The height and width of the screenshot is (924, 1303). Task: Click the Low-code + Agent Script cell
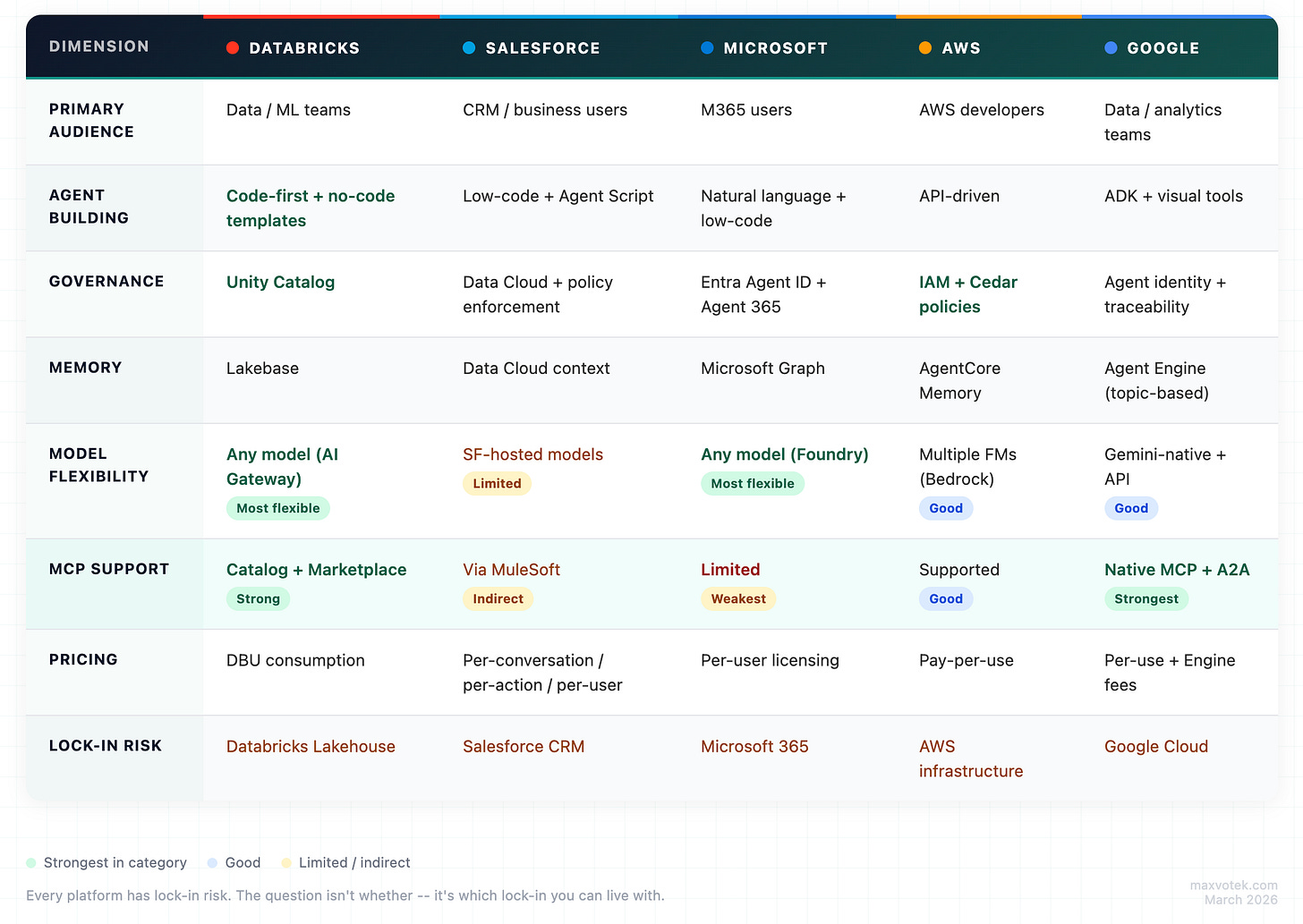pos(558,196)
